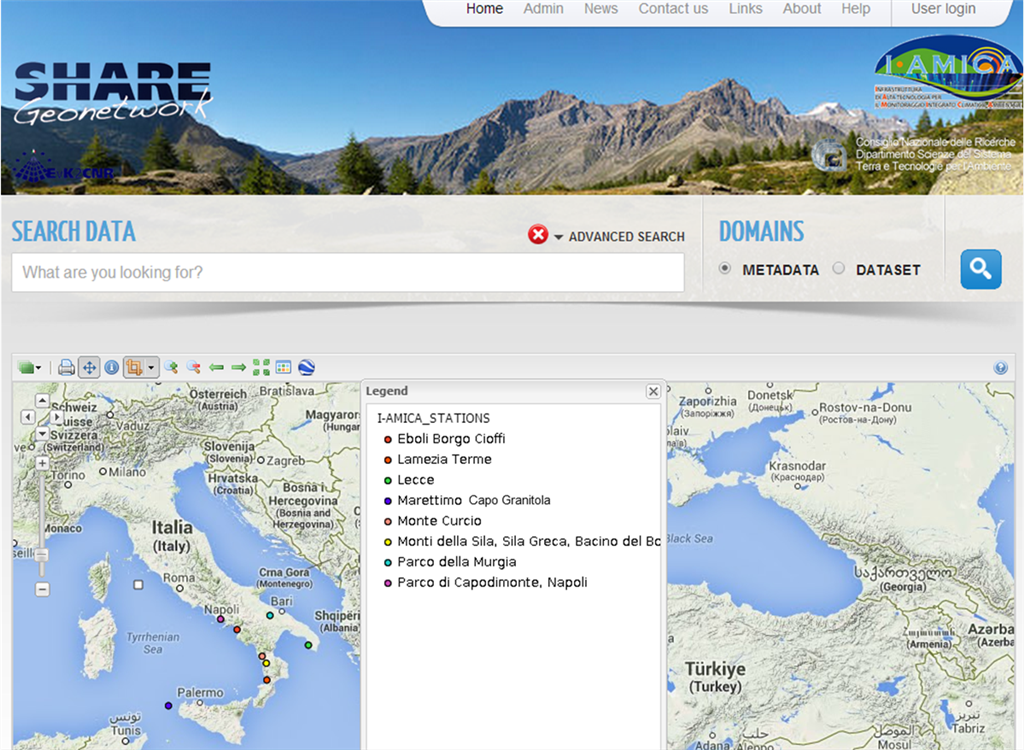Screen dimensions: 1024x750
Task: Click the SHARE Geonetwork logo
Action: [113, 93]
